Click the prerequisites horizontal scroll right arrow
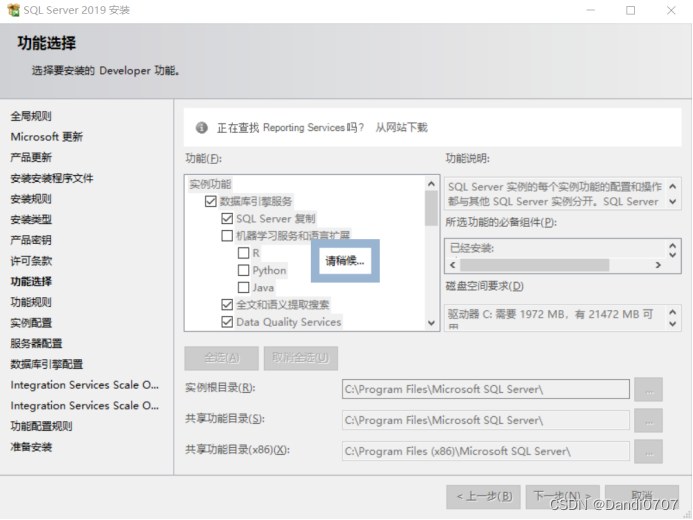This screenshot has width=693, height=520. (x=658, y=265)
